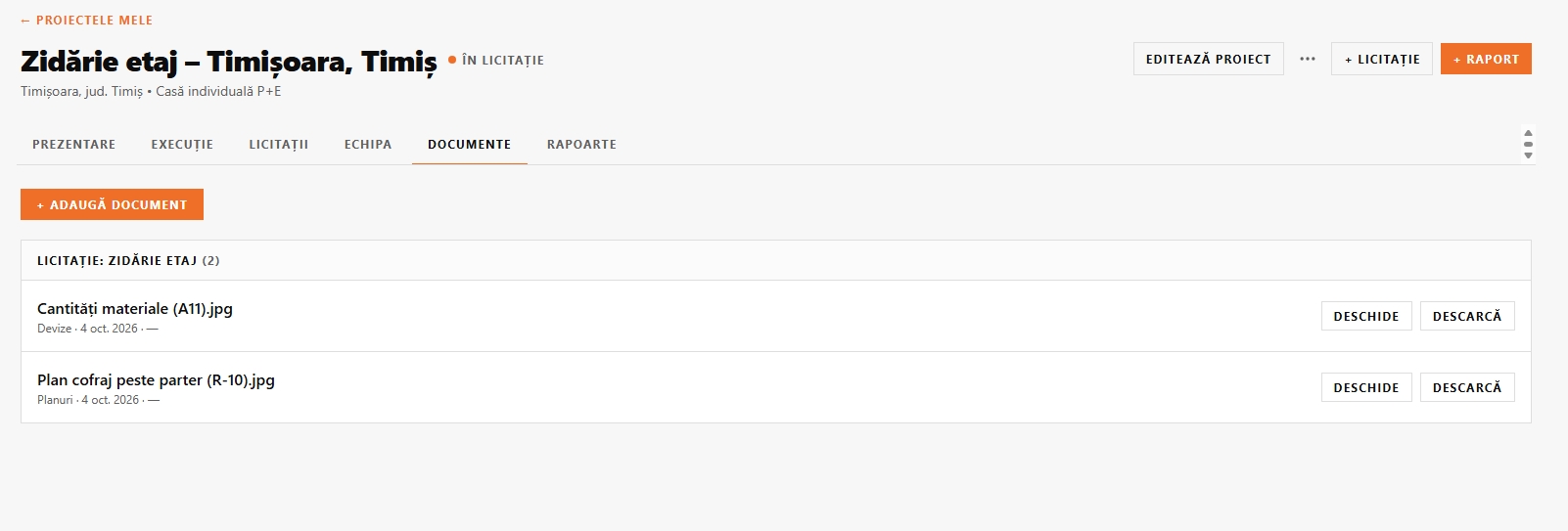Click the În Licitație status badge

coord(496,60)
